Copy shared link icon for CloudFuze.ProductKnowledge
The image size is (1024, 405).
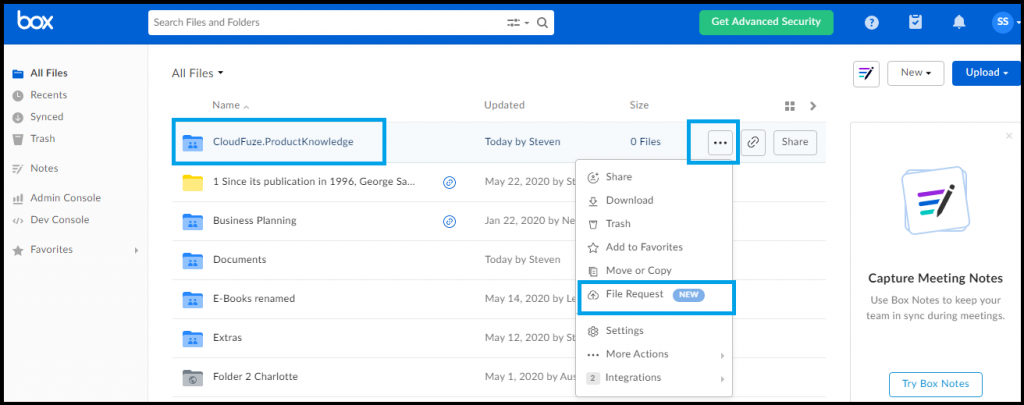(754, 142)
